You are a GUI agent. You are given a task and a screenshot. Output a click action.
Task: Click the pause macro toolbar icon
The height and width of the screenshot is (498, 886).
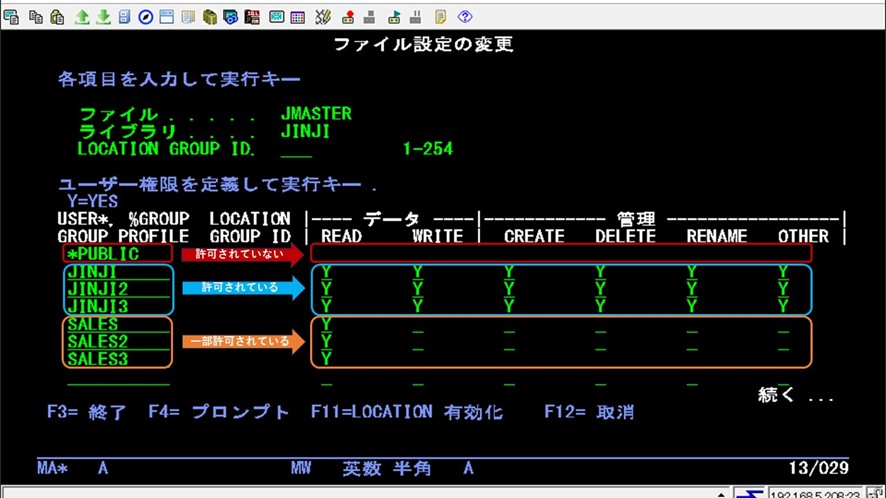[x=416, y=17]
